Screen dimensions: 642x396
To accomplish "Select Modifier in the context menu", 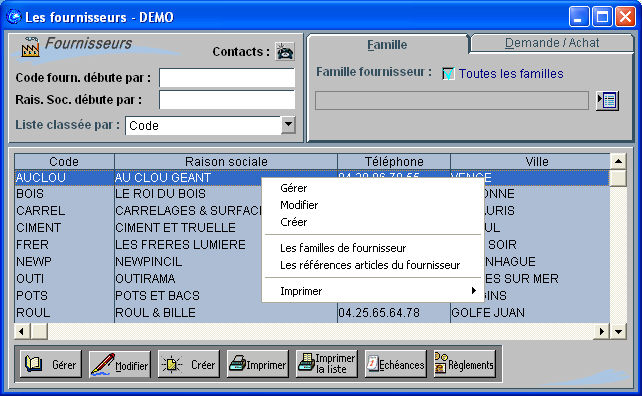I will coord(299,205).
